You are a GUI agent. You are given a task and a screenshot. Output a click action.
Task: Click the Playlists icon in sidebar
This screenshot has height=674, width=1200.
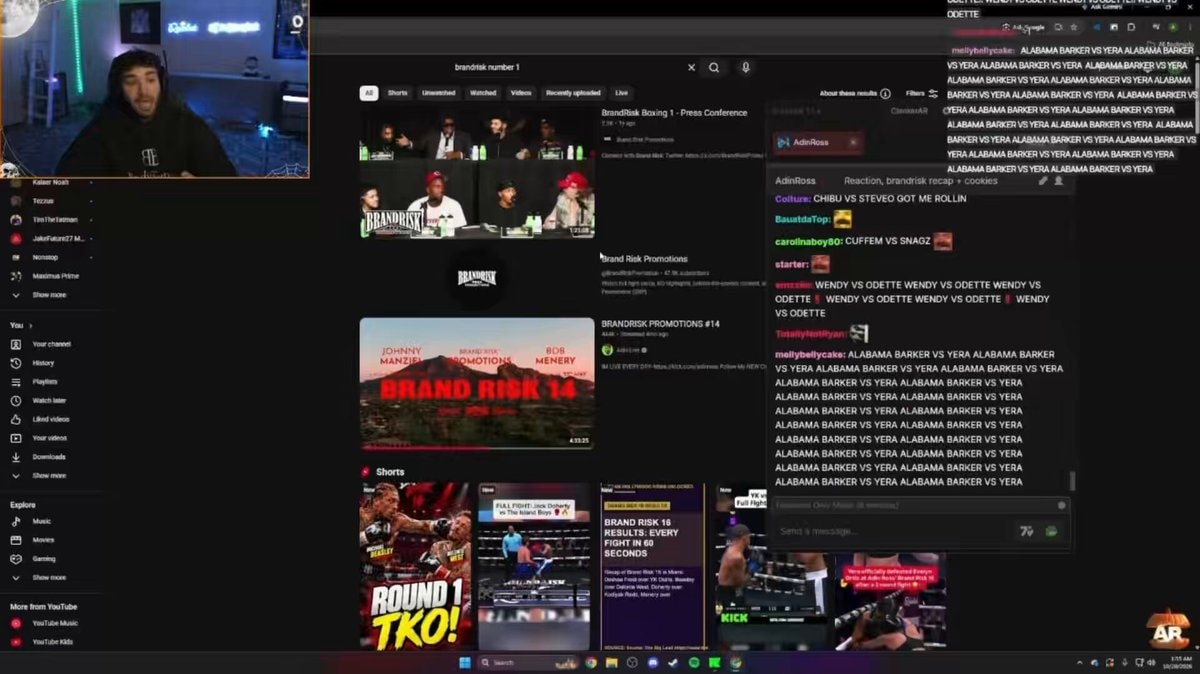16,382
